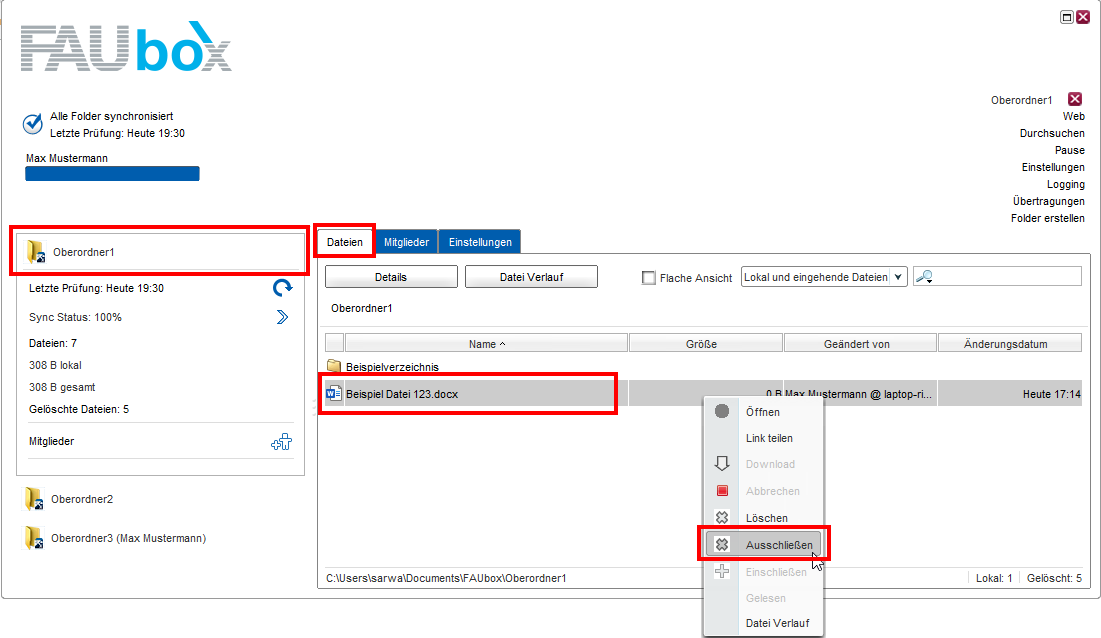
Task: Open the top-right Einstellungen link
Action: (x=1053, y=167)
